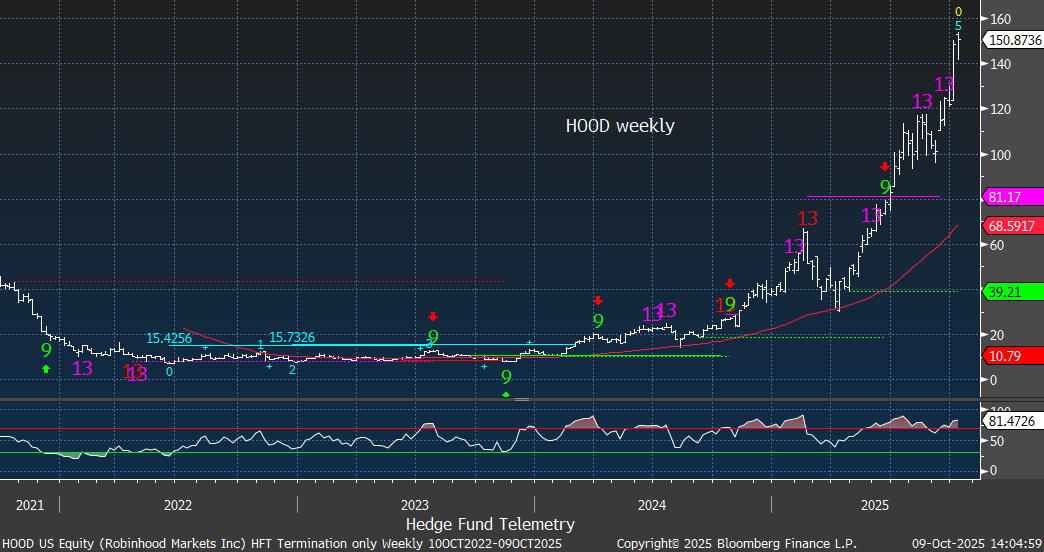
Task: Click the HOOD weekly chart annotation
Action: coord(620,126)
